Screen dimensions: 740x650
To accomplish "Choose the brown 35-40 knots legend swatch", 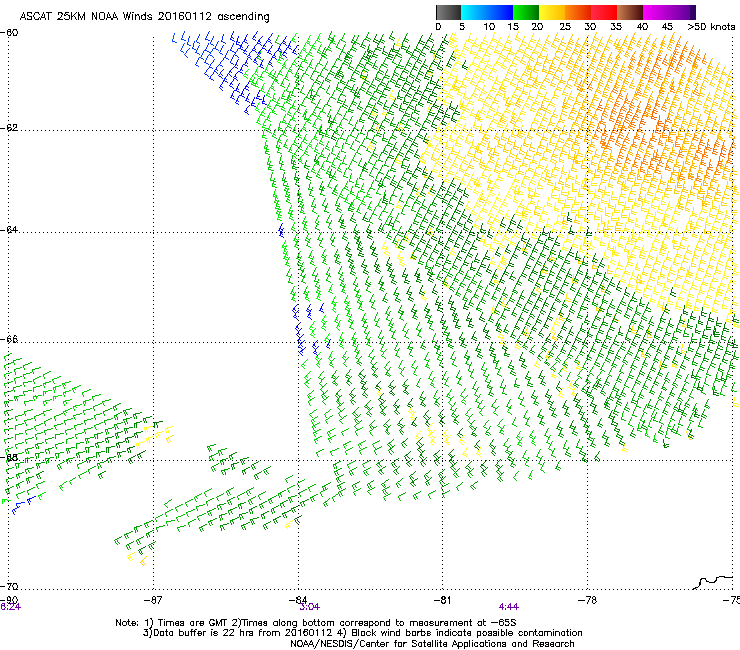I will click(x=630, y=12).
